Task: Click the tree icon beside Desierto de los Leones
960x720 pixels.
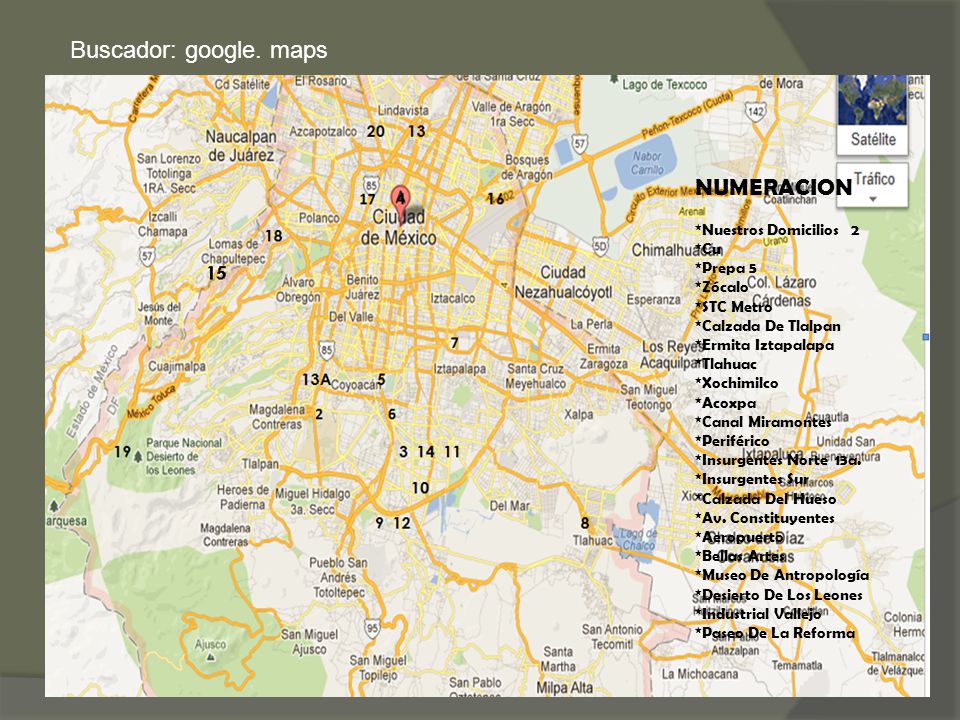Action: pyautogui.click(x=138, y=457)
